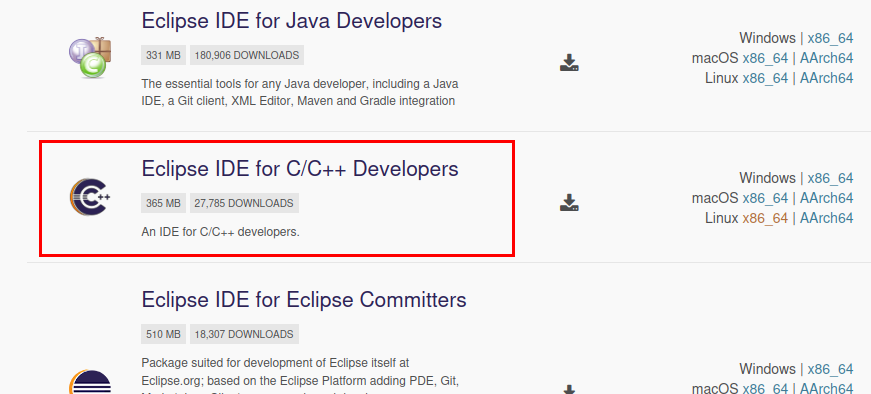Open Eclipse IDE for C/C++ Developers title
Screen dimensions: 871x394
click(300, 168)
